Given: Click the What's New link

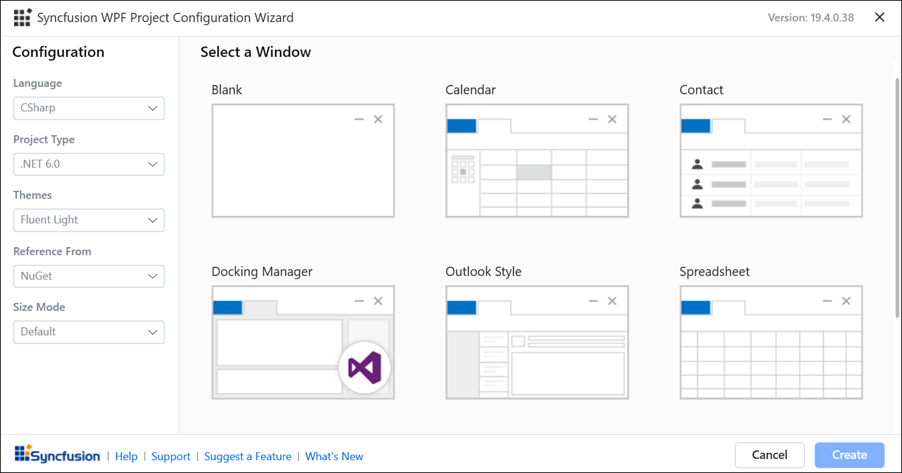Looking at the screenshot, I should click(x=334, y=456).
